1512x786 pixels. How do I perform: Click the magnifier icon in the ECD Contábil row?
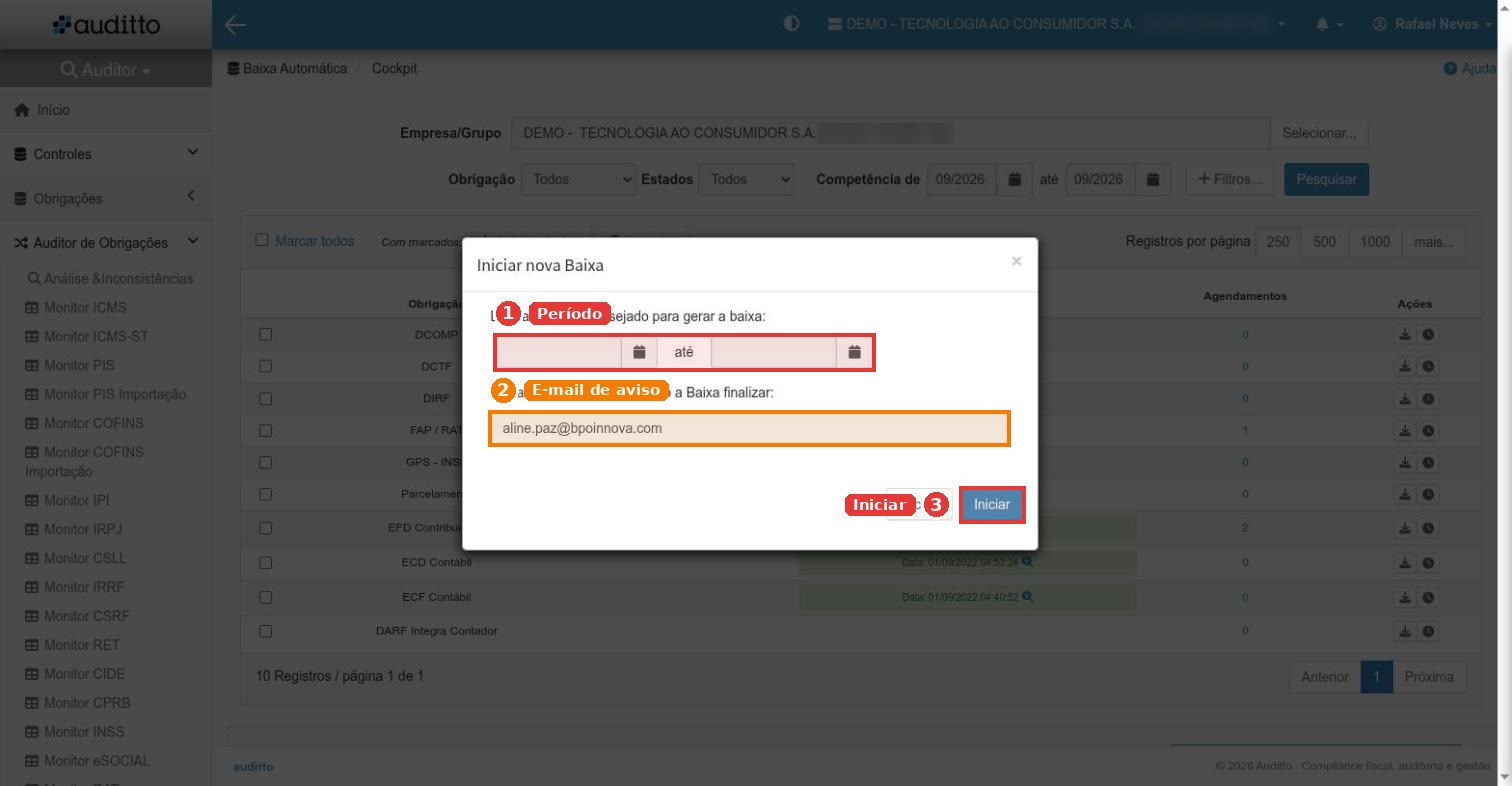point(1027,562)
